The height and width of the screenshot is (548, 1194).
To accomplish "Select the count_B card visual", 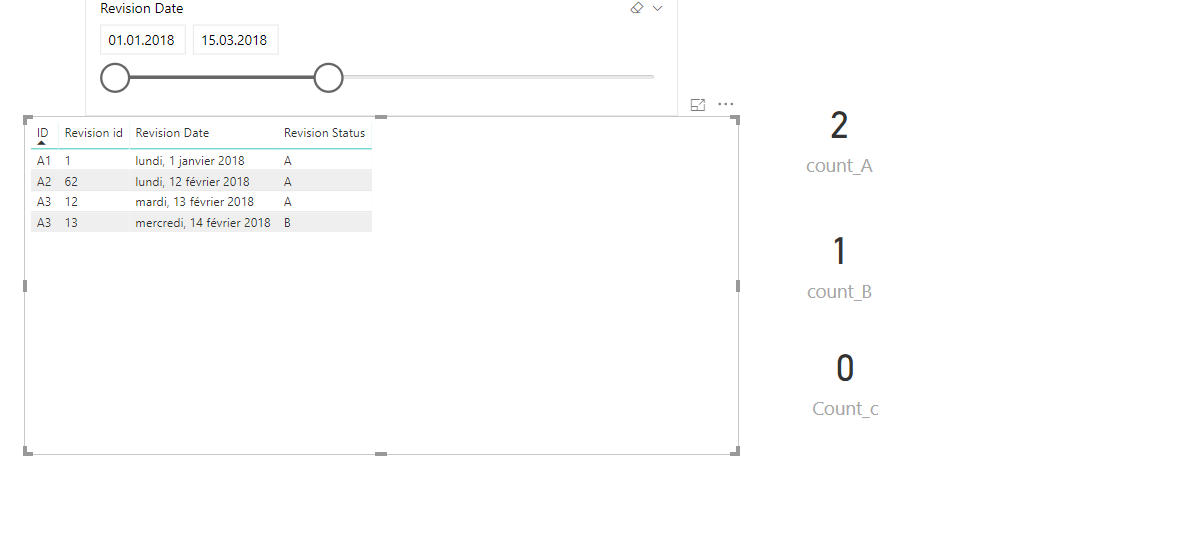I will [839, 267].
